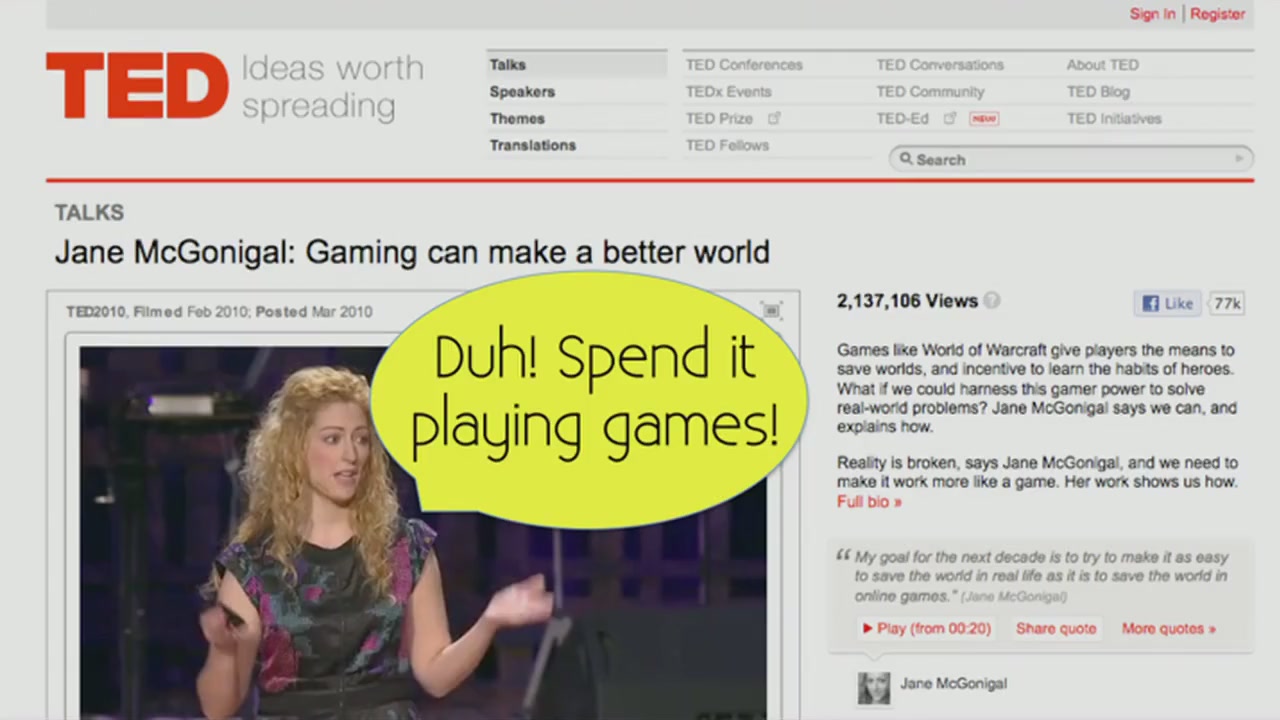Viewport: 1280px width, 720px height.
Task: Go to the TED Blog
Action: click(x=1098, y=91)
